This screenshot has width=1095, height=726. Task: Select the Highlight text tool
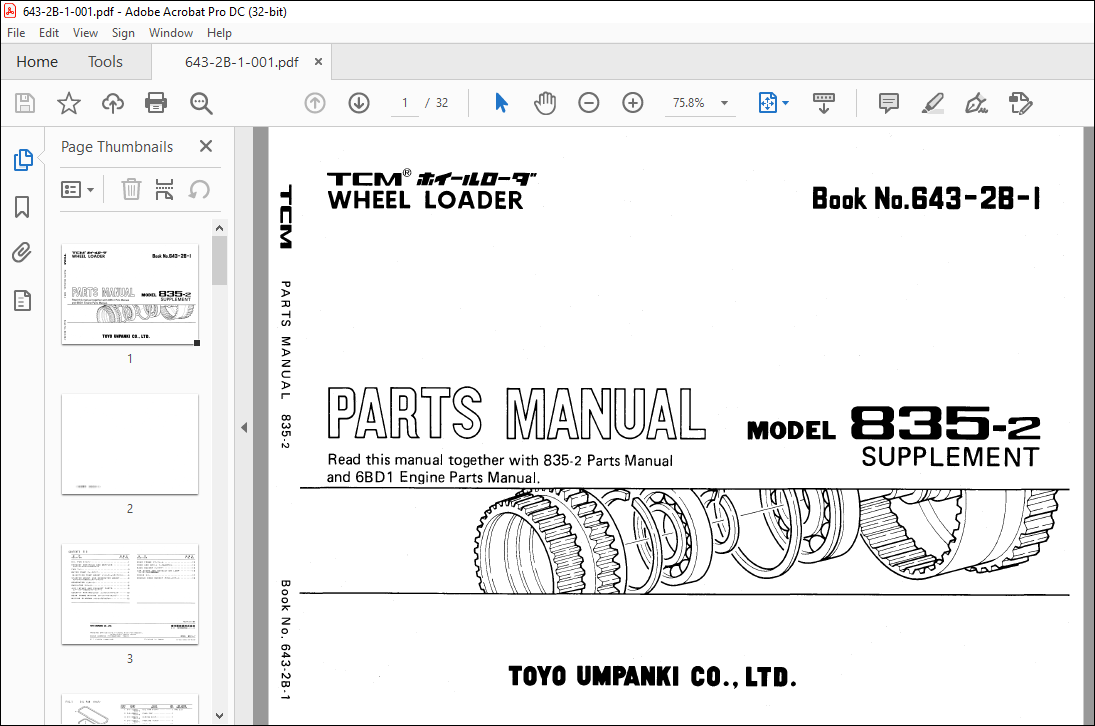(x=933, y=103)
